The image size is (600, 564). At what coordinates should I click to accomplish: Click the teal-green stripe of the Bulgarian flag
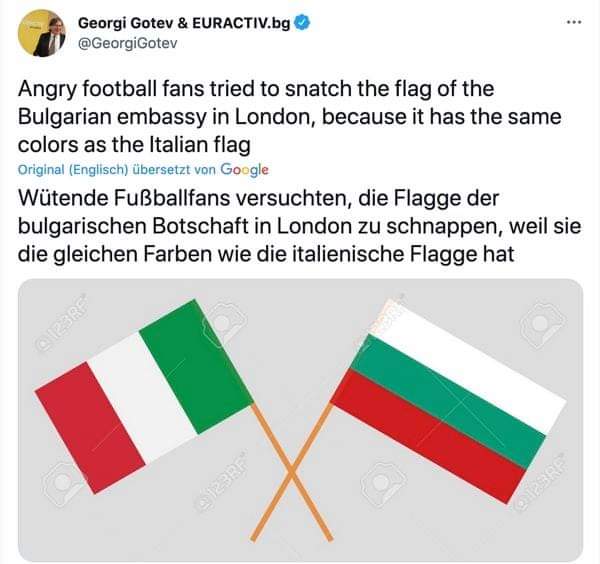(448, 402)
